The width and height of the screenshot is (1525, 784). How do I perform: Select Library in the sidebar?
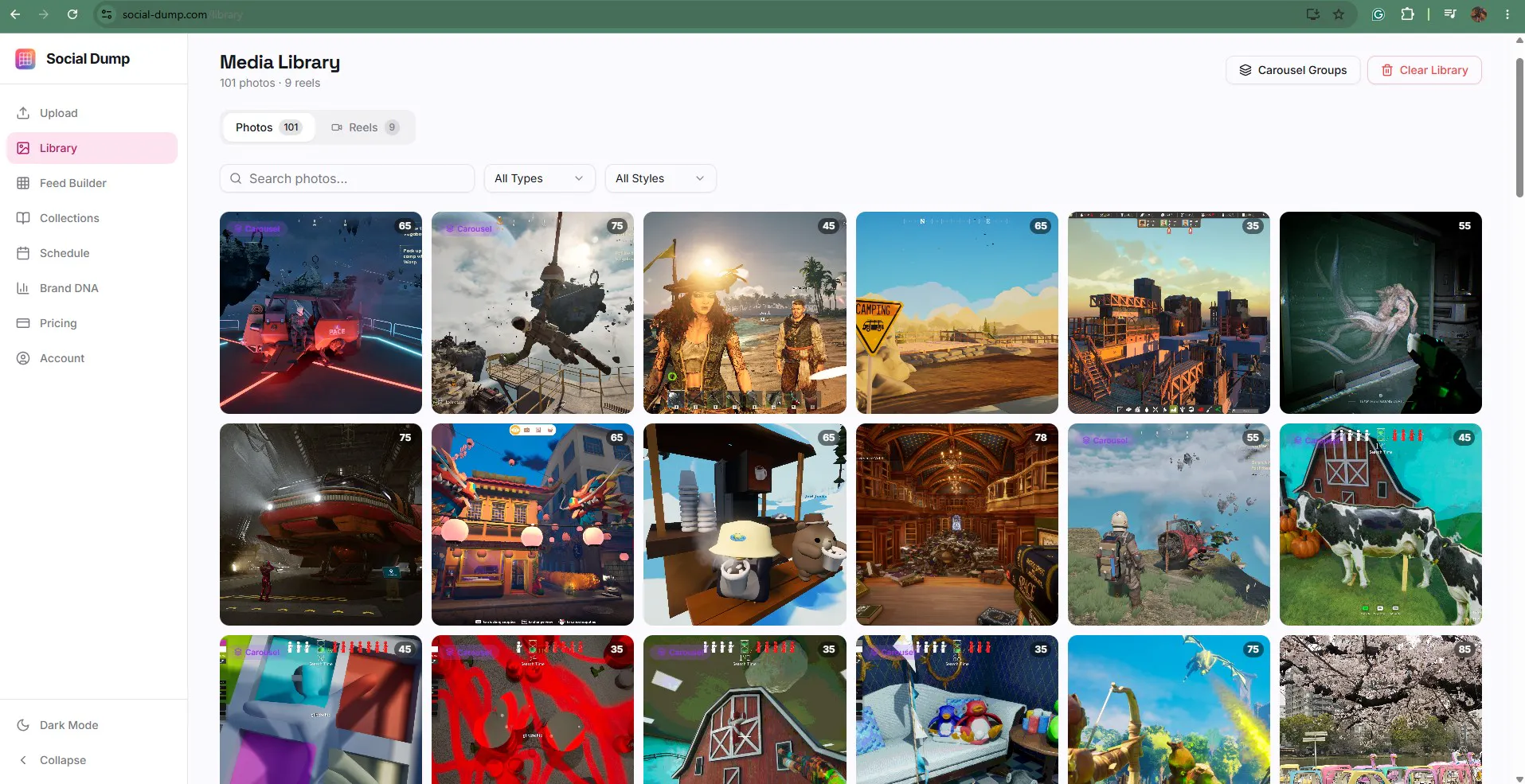pos(92,148)
